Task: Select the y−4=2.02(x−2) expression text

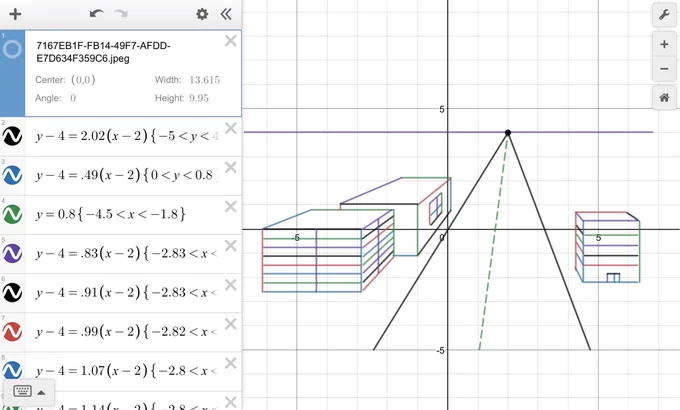Action: pyautogui.click(x=127, y=136)
